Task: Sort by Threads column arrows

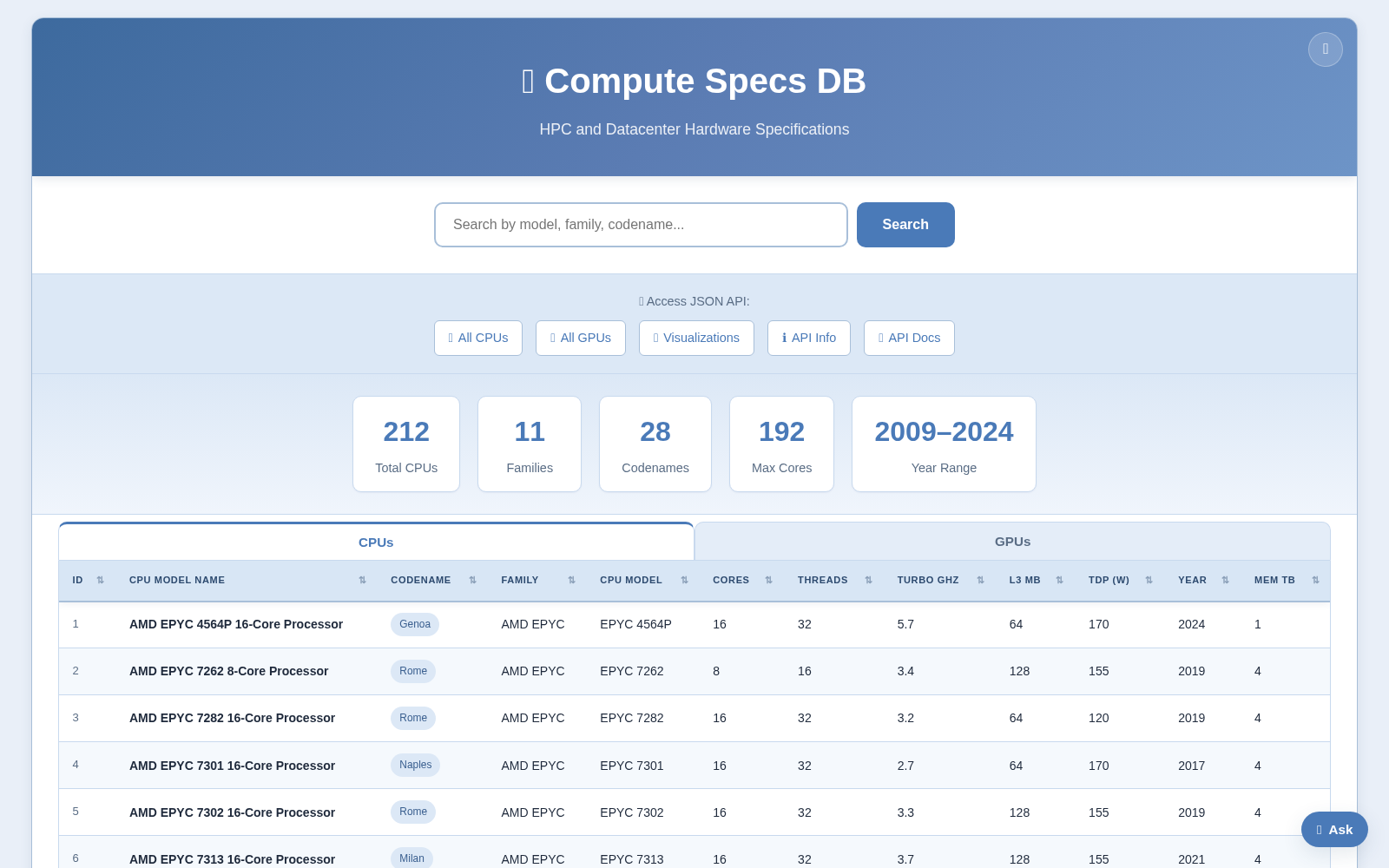Action: tap(868, 581)
